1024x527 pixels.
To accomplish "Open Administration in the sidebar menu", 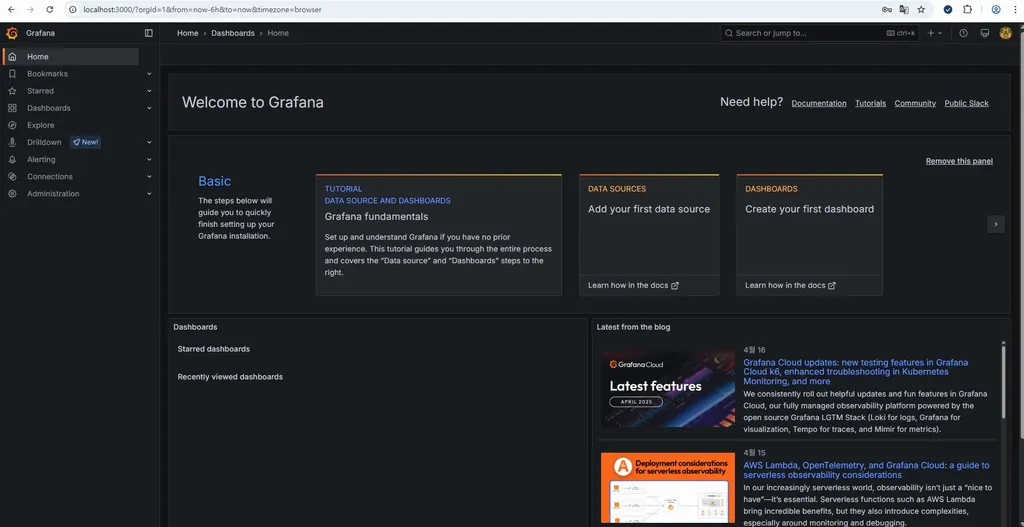I will [53, 193].
